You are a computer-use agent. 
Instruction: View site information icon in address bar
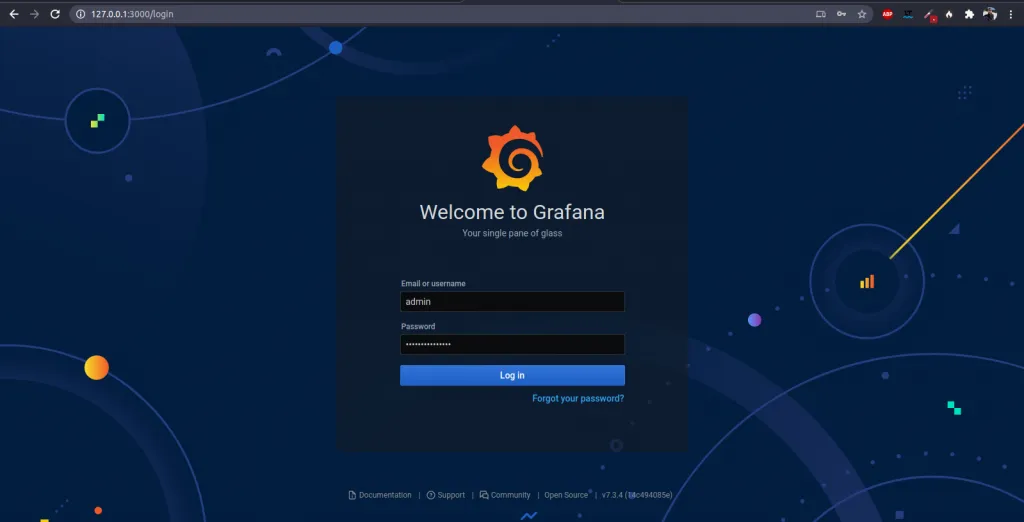point(80,14)
